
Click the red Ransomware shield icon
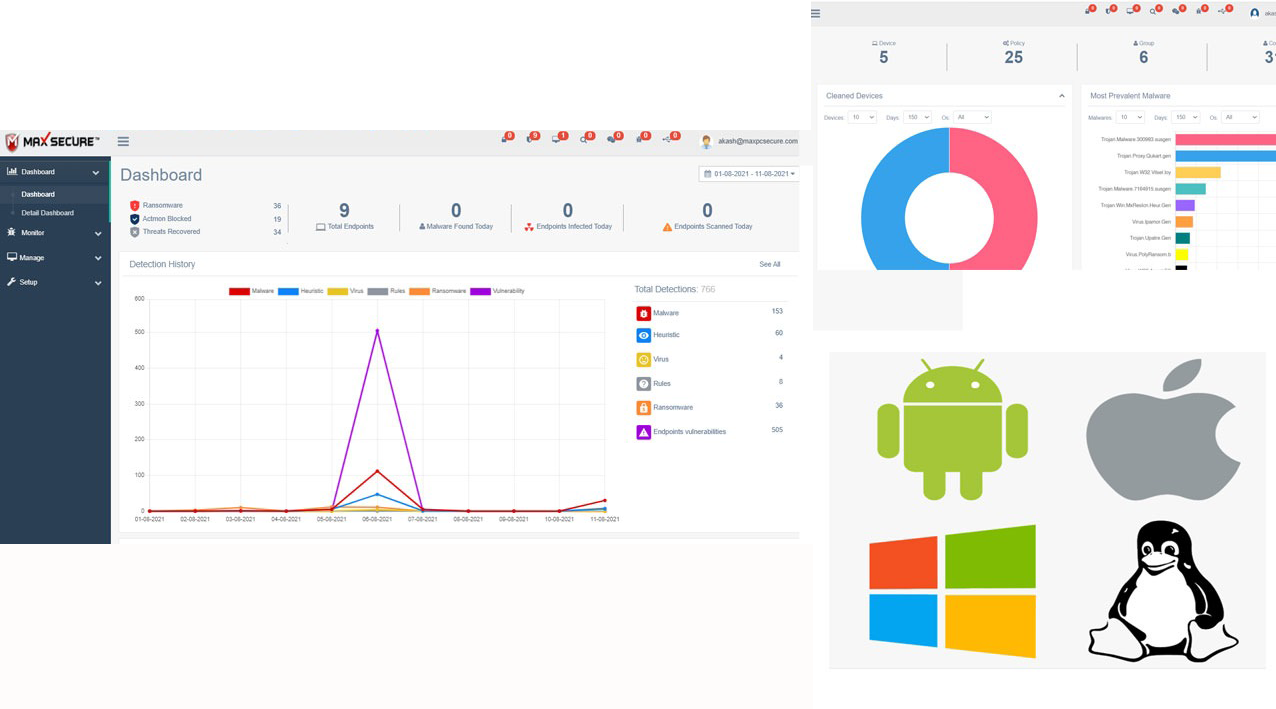coord(135,206)
